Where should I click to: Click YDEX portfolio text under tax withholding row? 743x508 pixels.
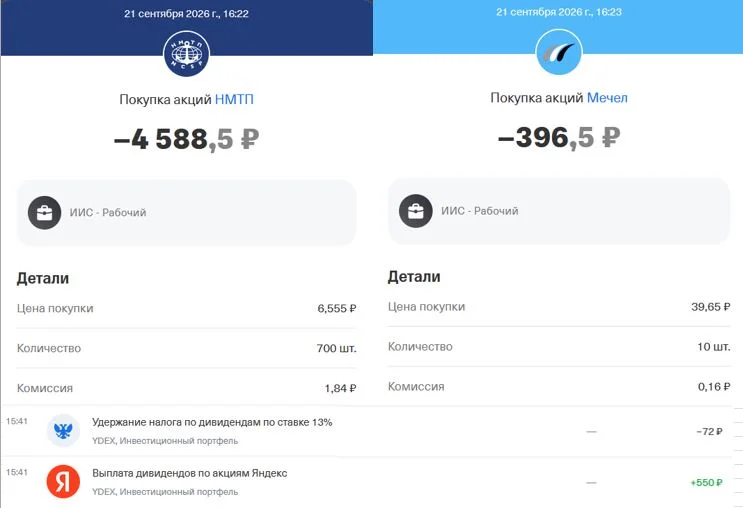(165, 441)
